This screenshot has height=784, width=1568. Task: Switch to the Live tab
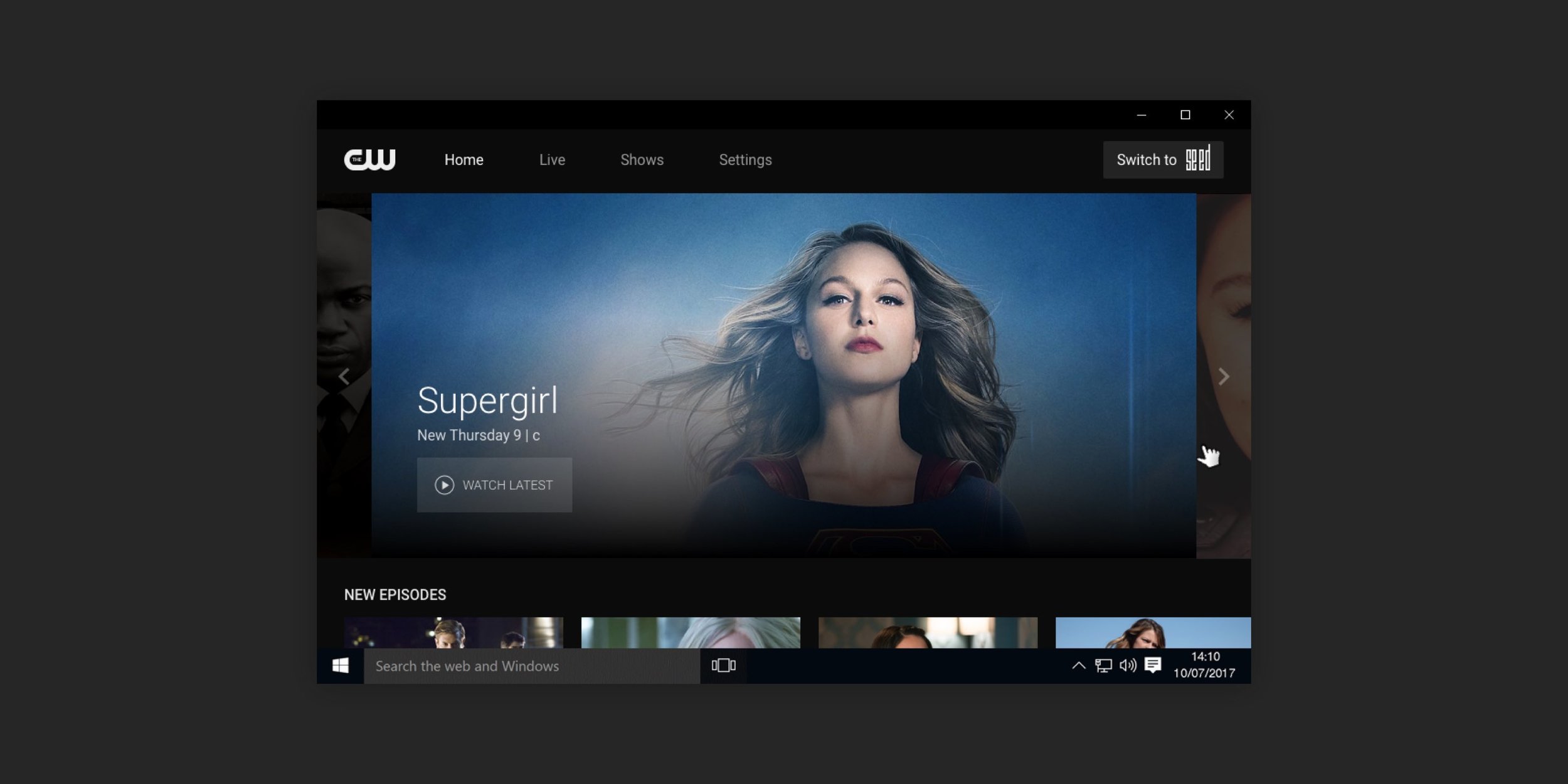tap(552, 160)
